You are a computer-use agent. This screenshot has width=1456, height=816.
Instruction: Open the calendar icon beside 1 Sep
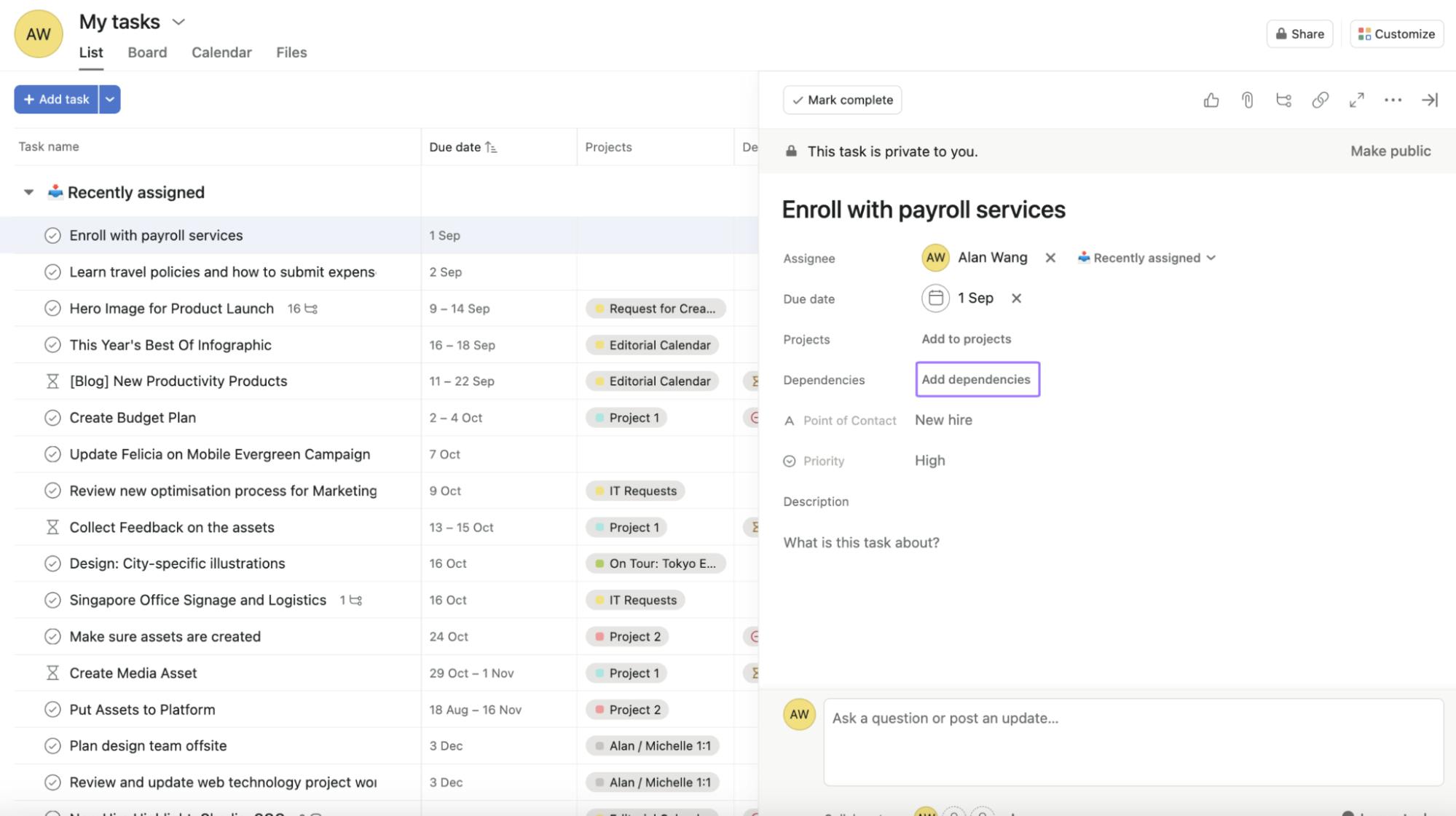coord(934,298)
